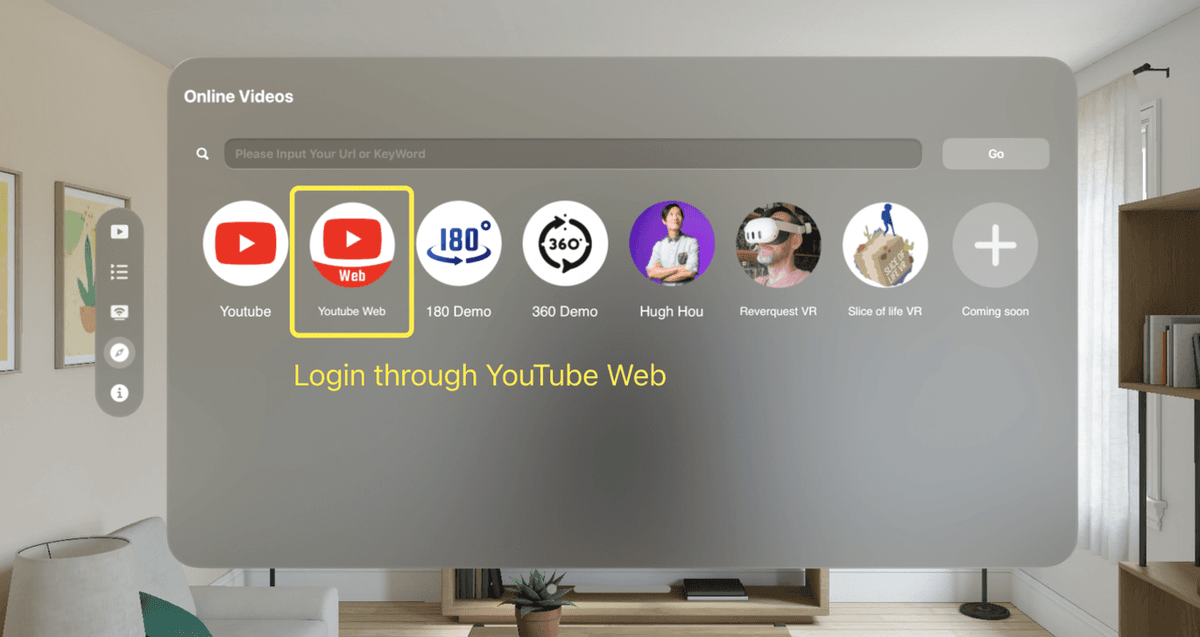The image size is (1200, 637).
Task: Click the 180 Demo label
Action: 459,311
